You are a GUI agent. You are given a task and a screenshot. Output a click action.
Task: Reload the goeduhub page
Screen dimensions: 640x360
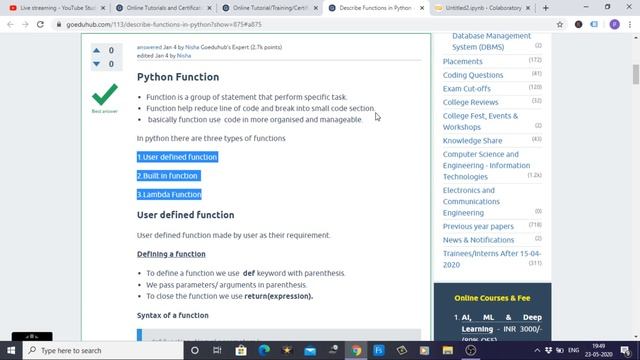40,24
